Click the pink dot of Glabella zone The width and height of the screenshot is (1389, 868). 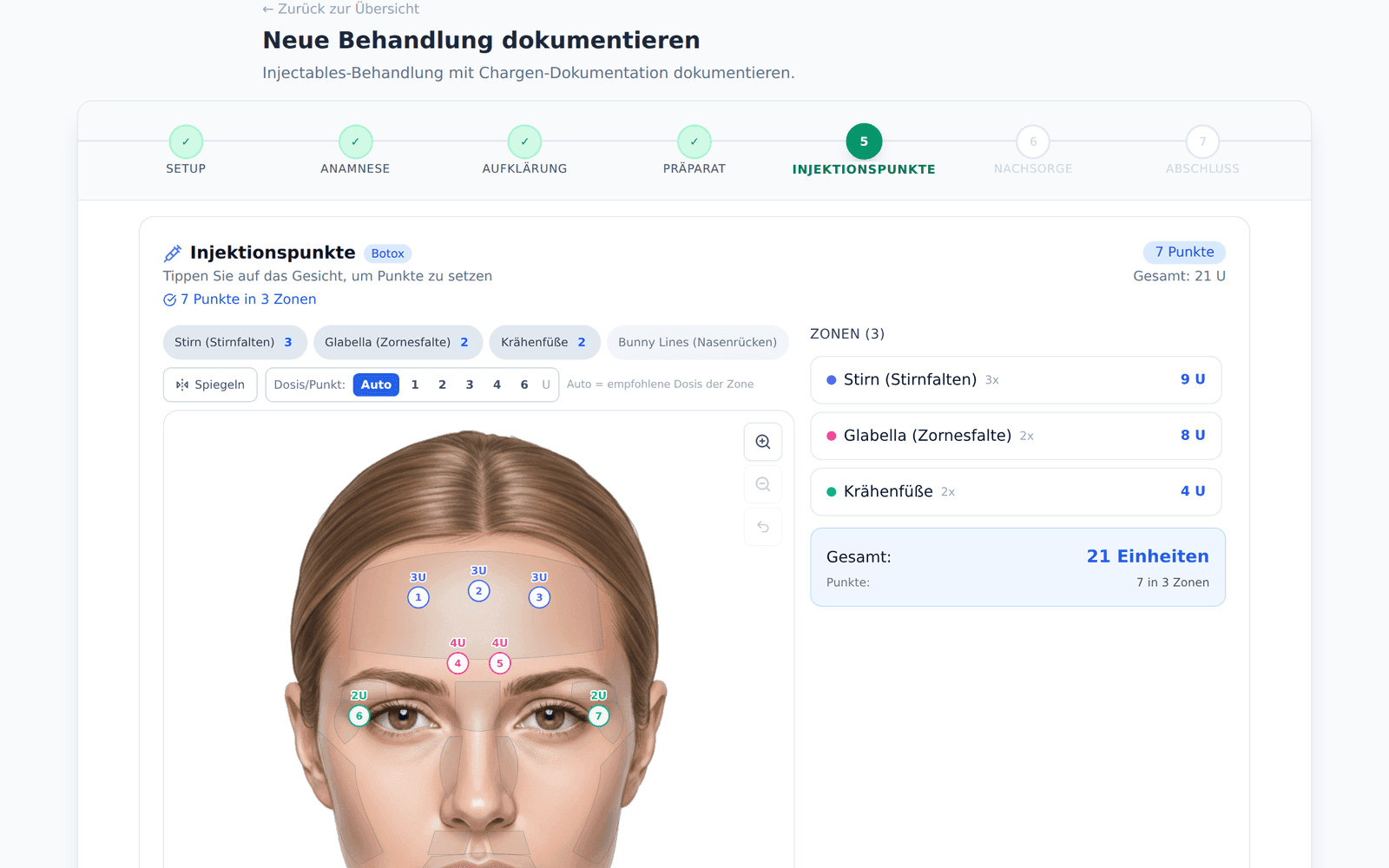coord(831,436)
